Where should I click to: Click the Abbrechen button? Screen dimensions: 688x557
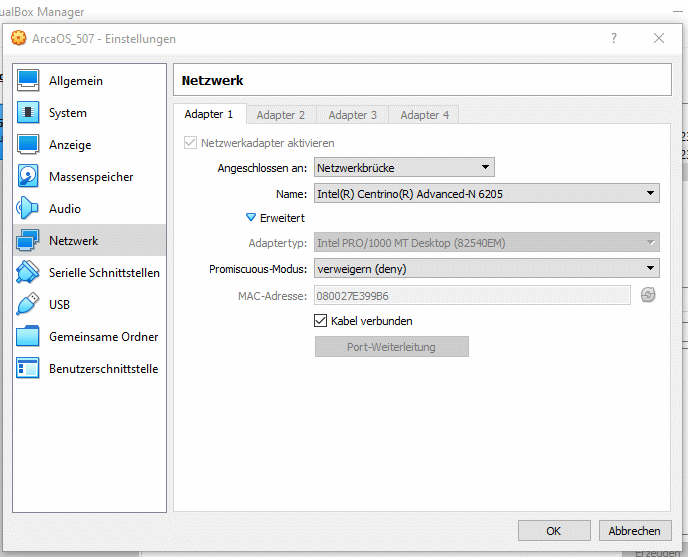click(634, 531)
